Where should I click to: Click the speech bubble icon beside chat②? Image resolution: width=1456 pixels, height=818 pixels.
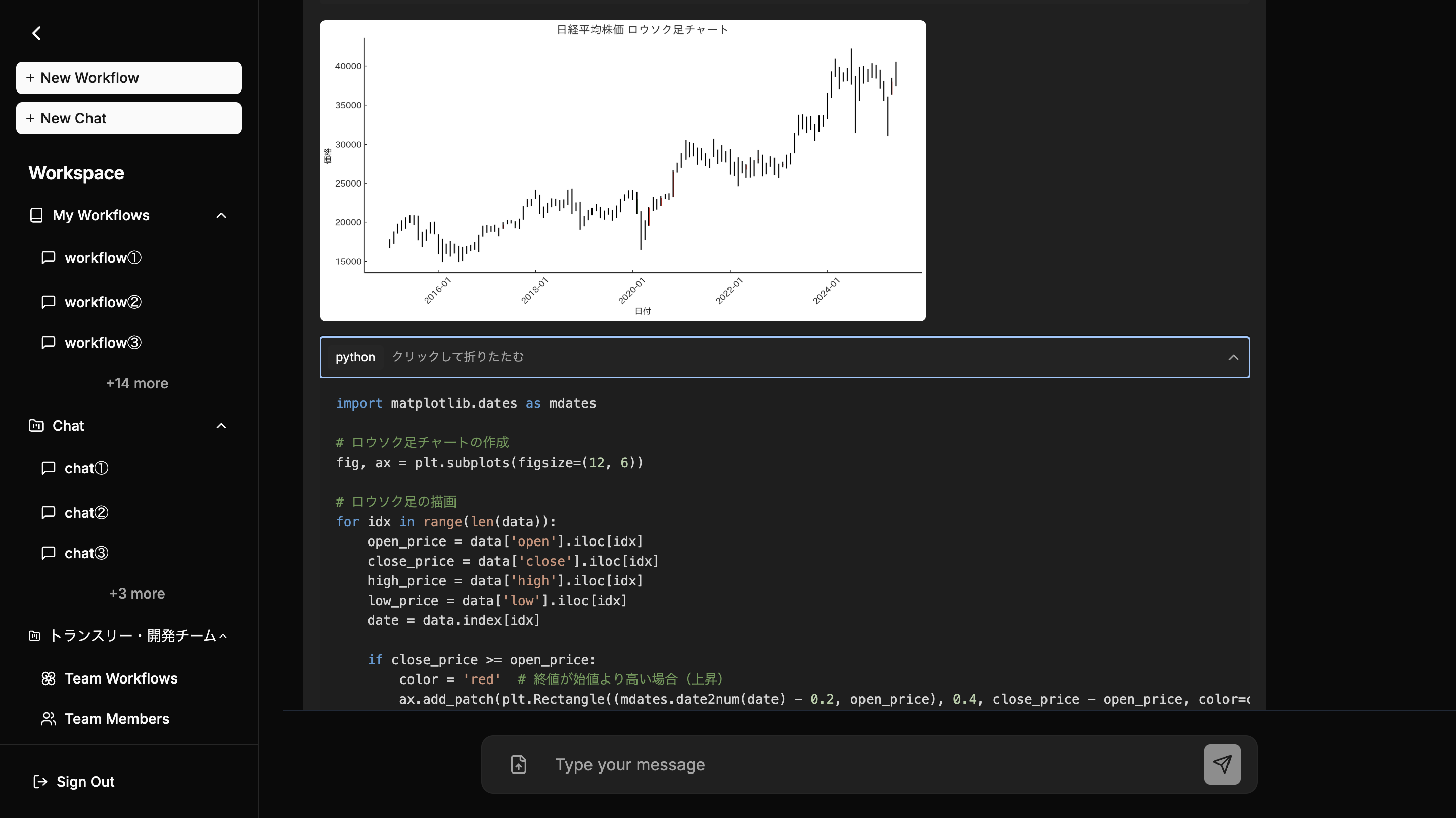tap(49, 512)
